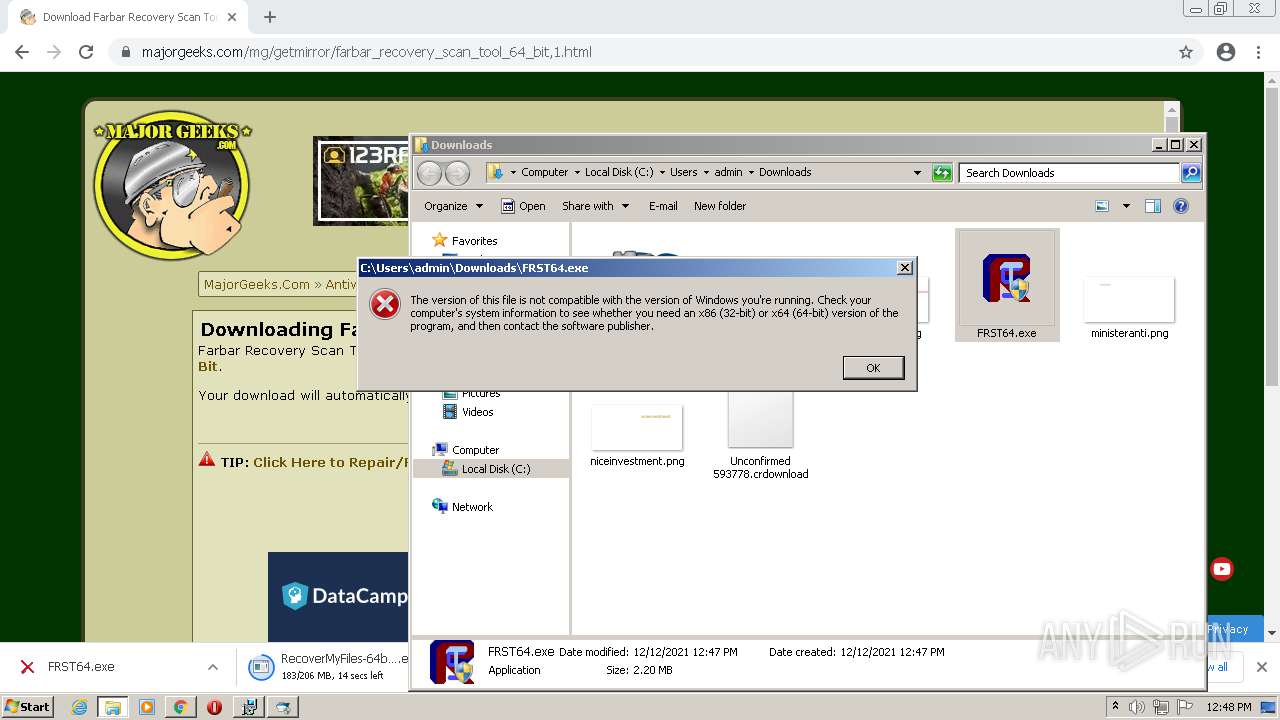Viewport: 1280px width, 720px height.
Task: Click the Explorer address bar refresh icon
Action: point(942,173)
